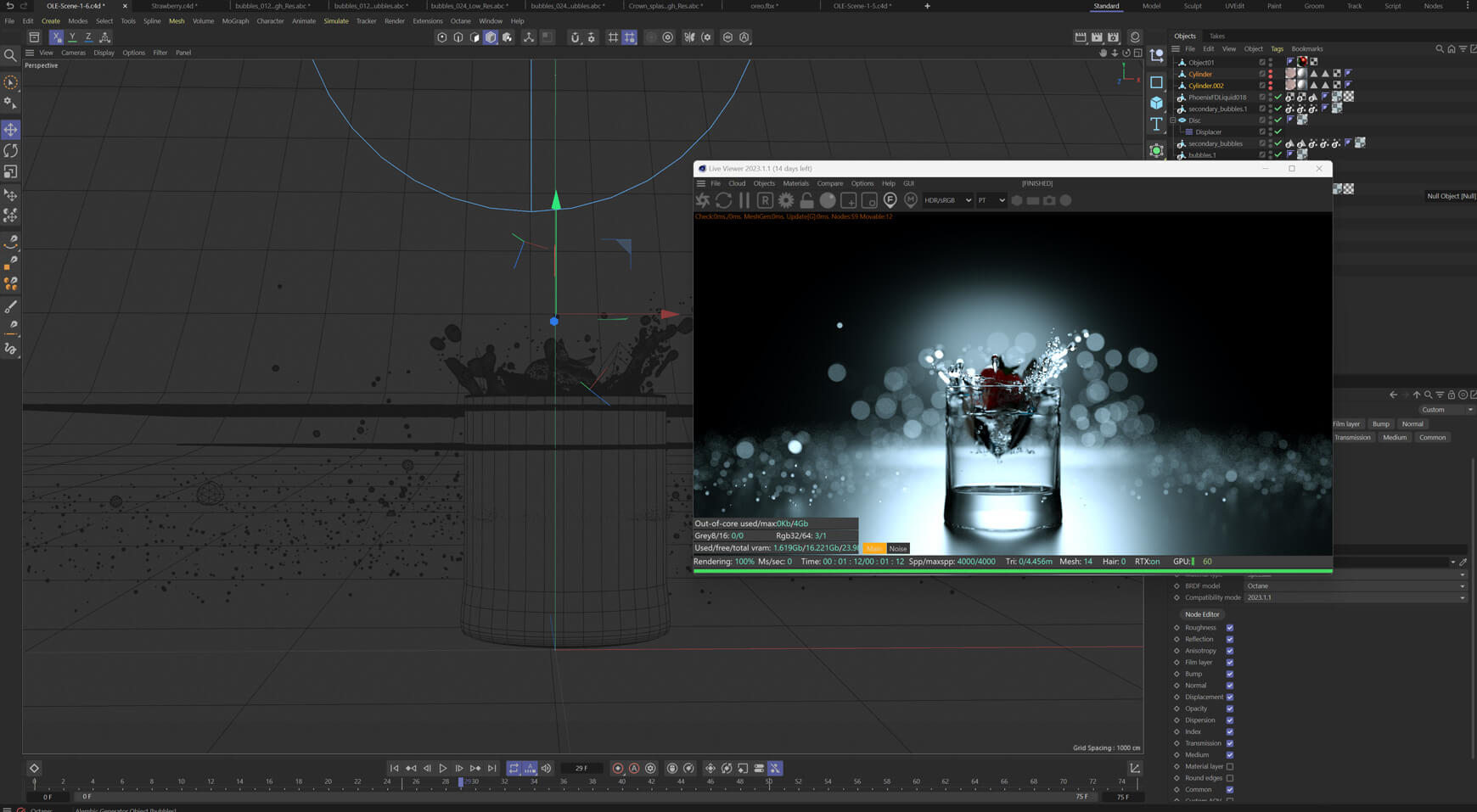Open the Simulate menu in main menu bar
This screenshot has height=812, width=1477.
coord(336,21)
